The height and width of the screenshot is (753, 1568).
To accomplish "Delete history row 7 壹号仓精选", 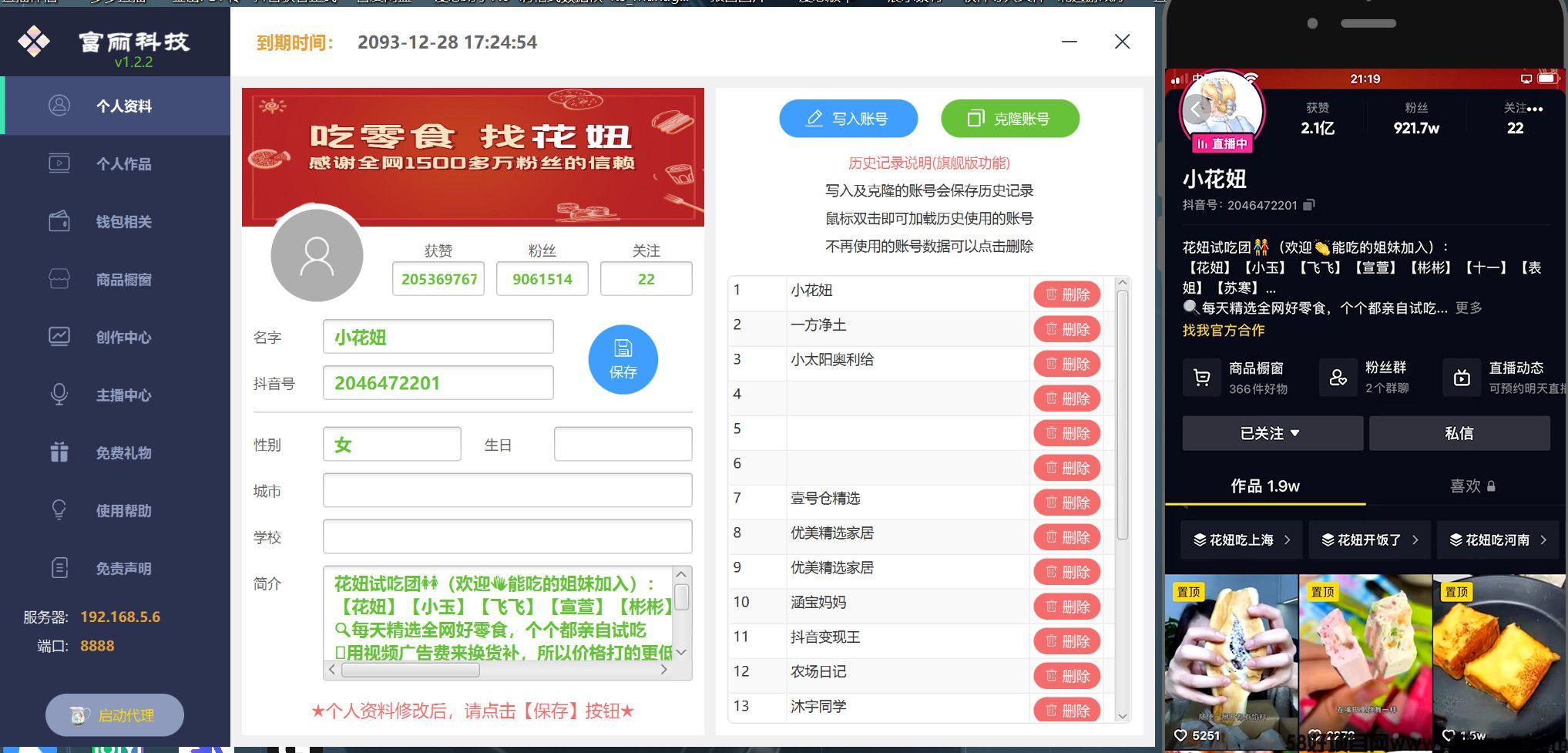I will click(1067, 503).
